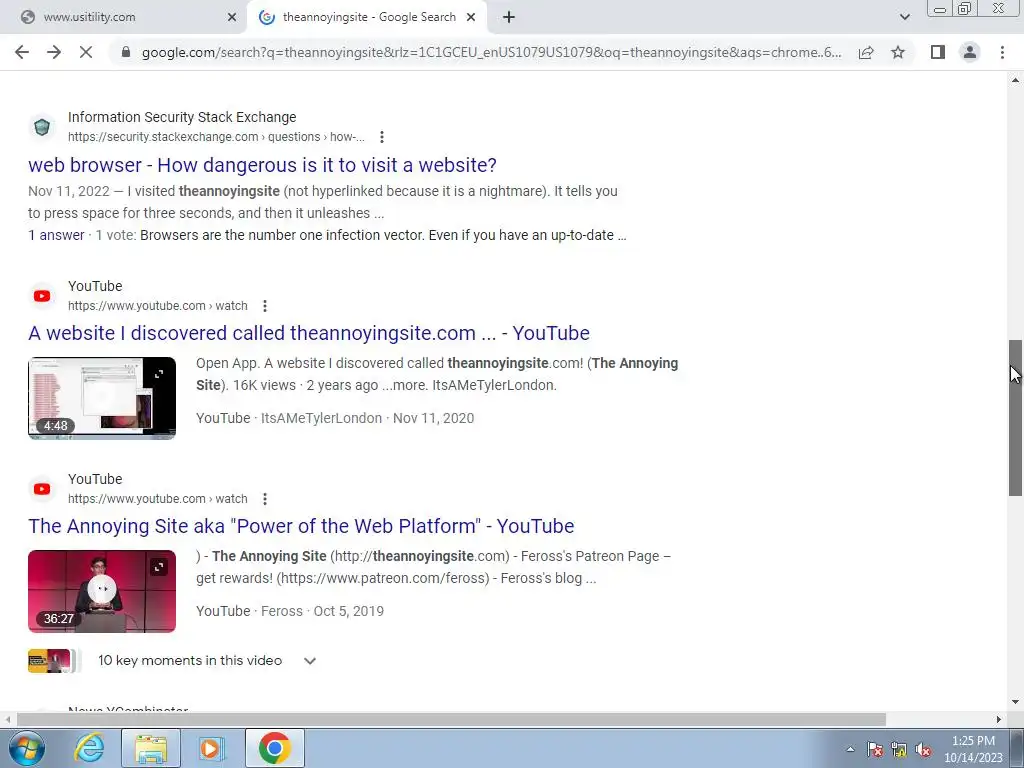Share this page icon in address bar
The width and height of the screenshot is (1024, 768).
(x=866, y=52)
